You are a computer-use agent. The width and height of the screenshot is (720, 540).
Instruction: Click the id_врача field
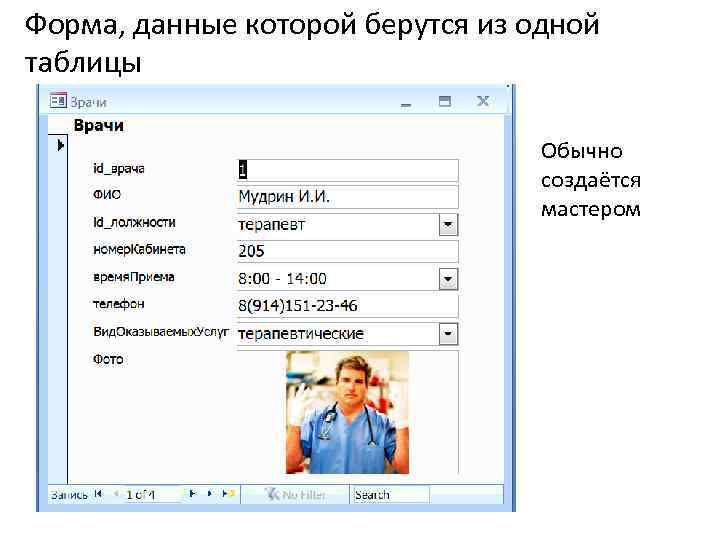coord(347,170)
